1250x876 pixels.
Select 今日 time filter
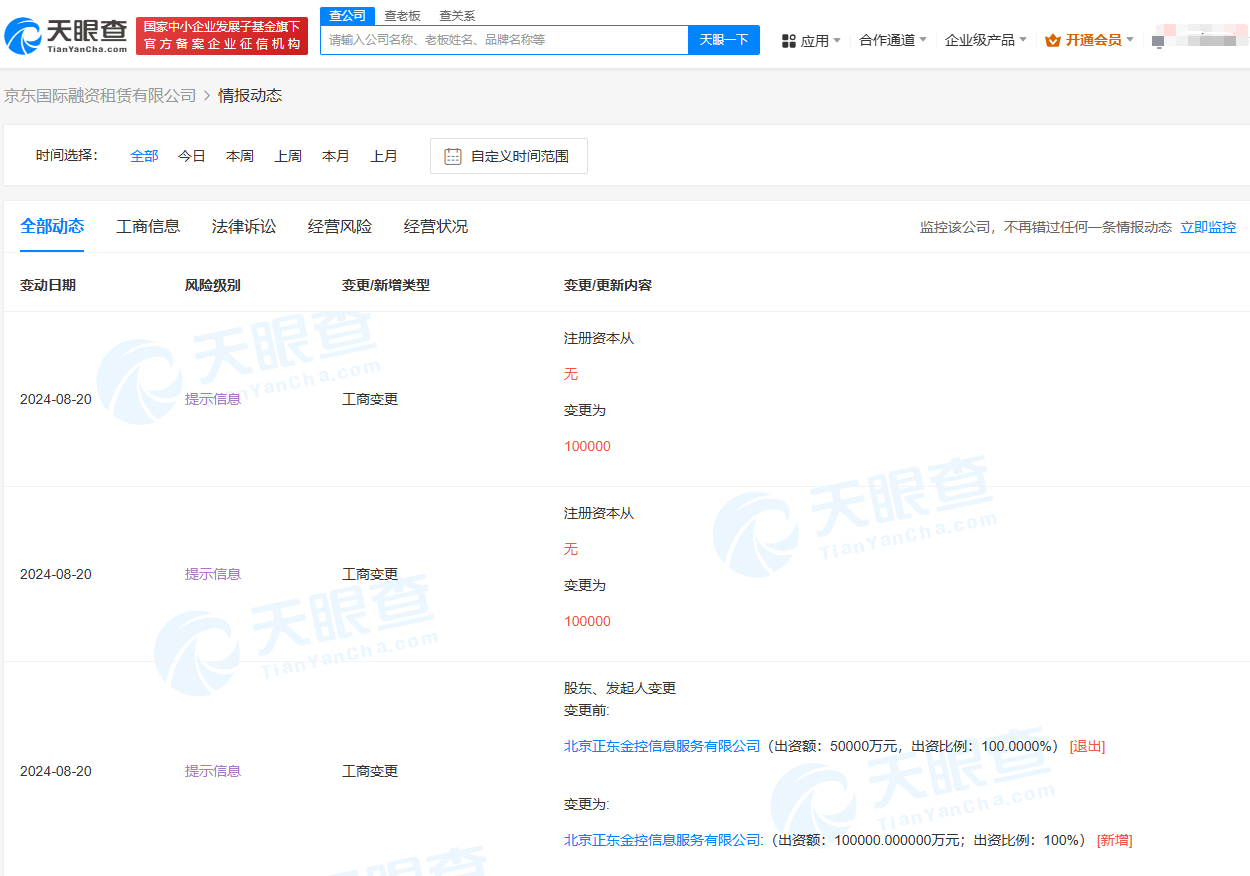pyautogui.click(x=192, y=156)
